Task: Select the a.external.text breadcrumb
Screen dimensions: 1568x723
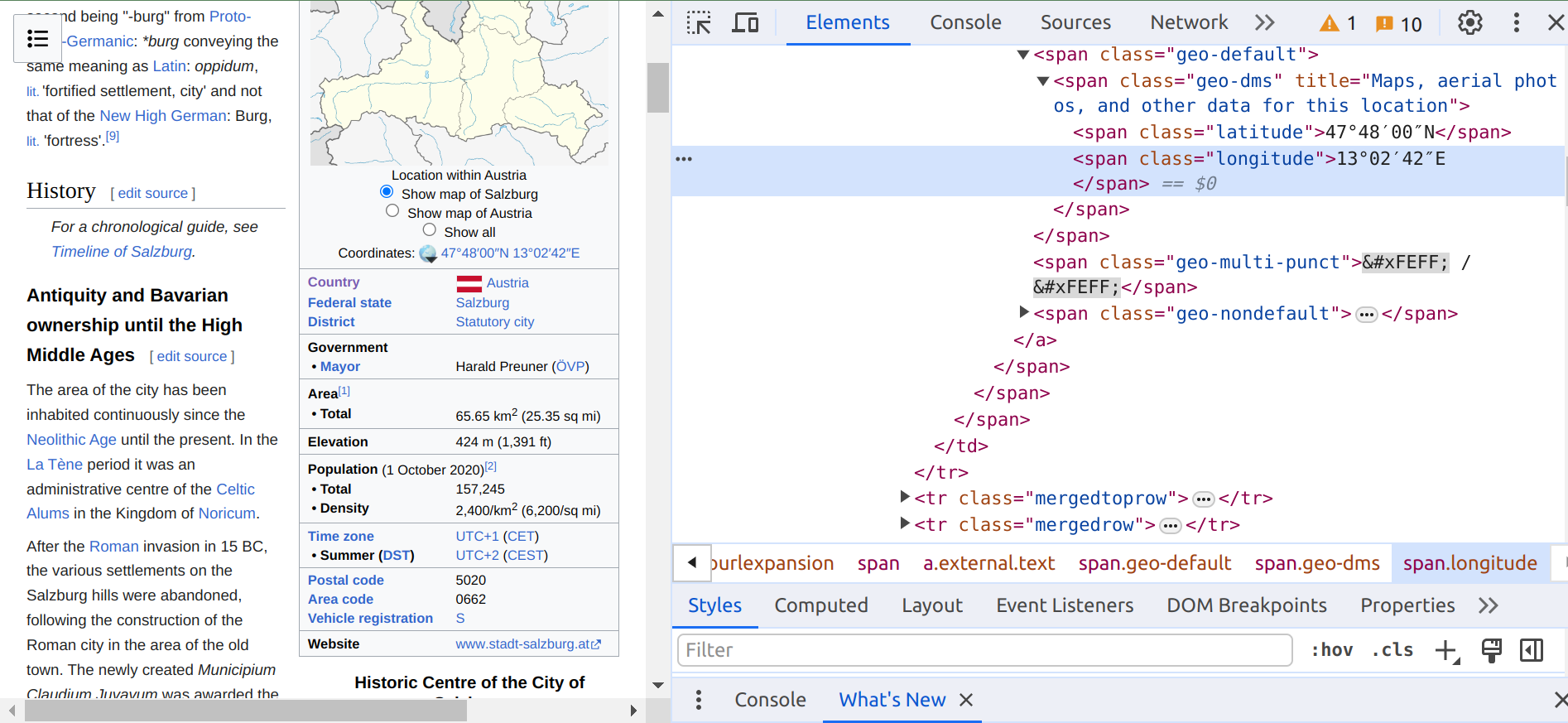Action: (x=988, y=563)
